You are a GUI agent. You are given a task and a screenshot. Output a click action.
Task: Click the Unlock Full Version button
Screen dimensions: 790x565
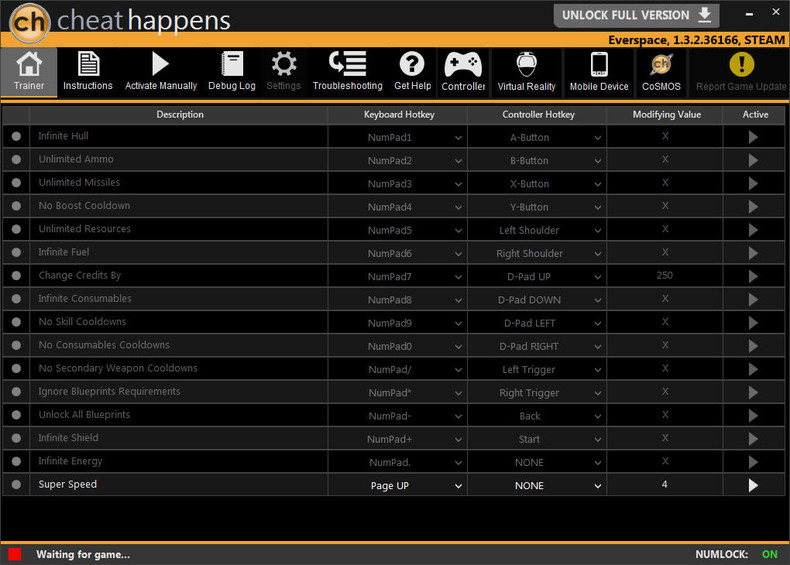[636, 15]
